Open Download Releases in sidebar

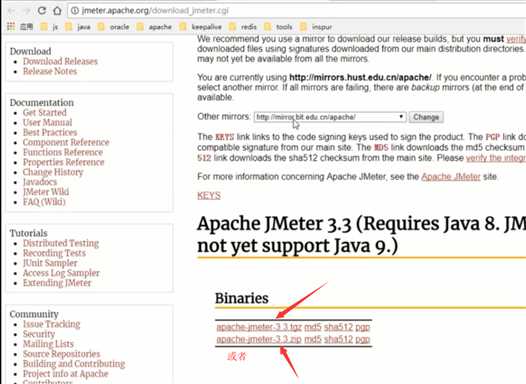[60, 61]
